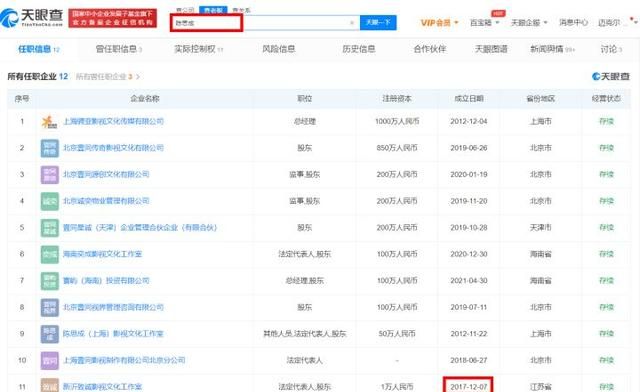Click the 50万人民币 capital cell
The height and width of the screenshot is (392, 640).
(x=397, y=334)
